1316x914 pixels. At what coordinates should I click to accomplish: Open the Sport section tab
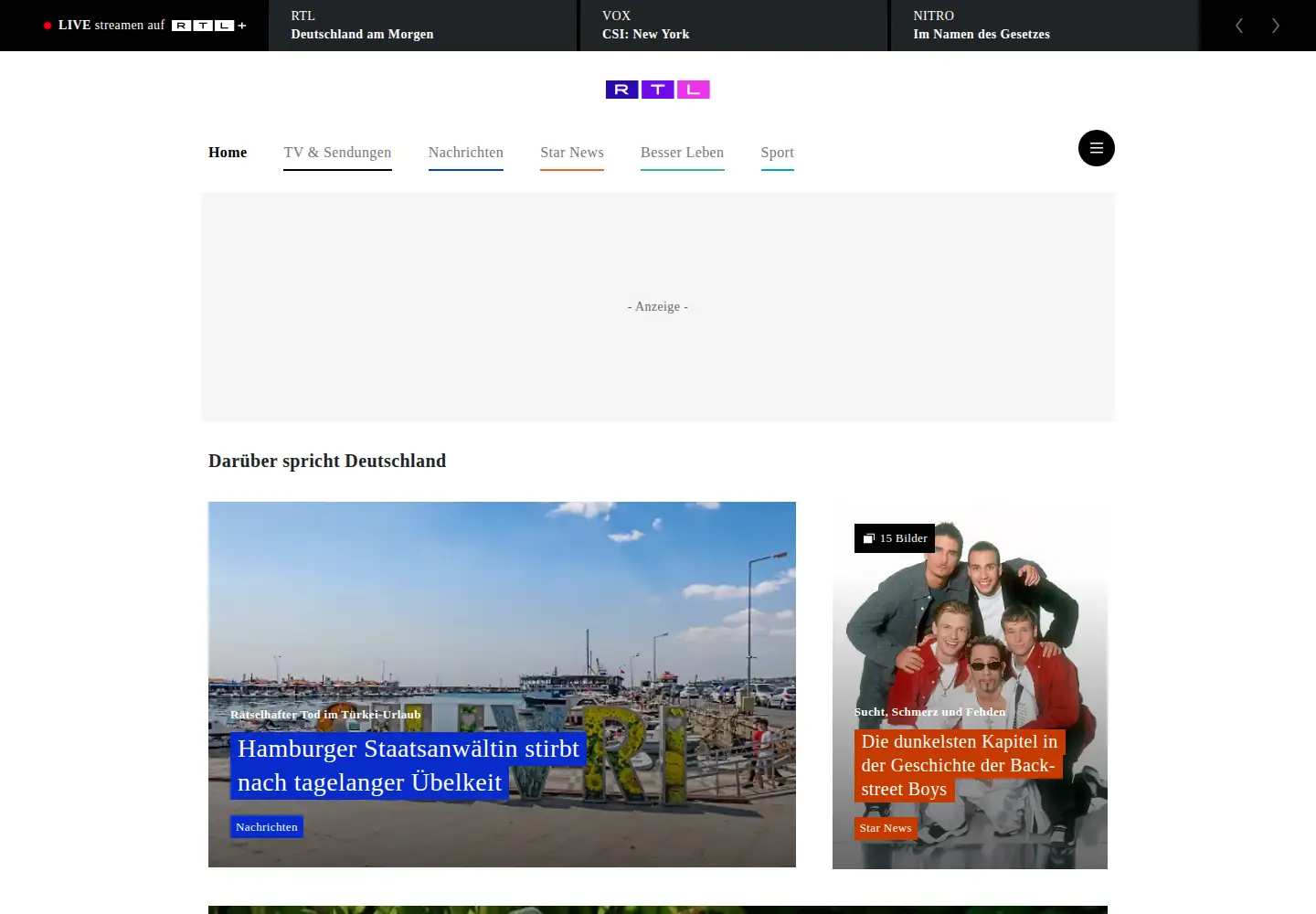click(778, 153)
